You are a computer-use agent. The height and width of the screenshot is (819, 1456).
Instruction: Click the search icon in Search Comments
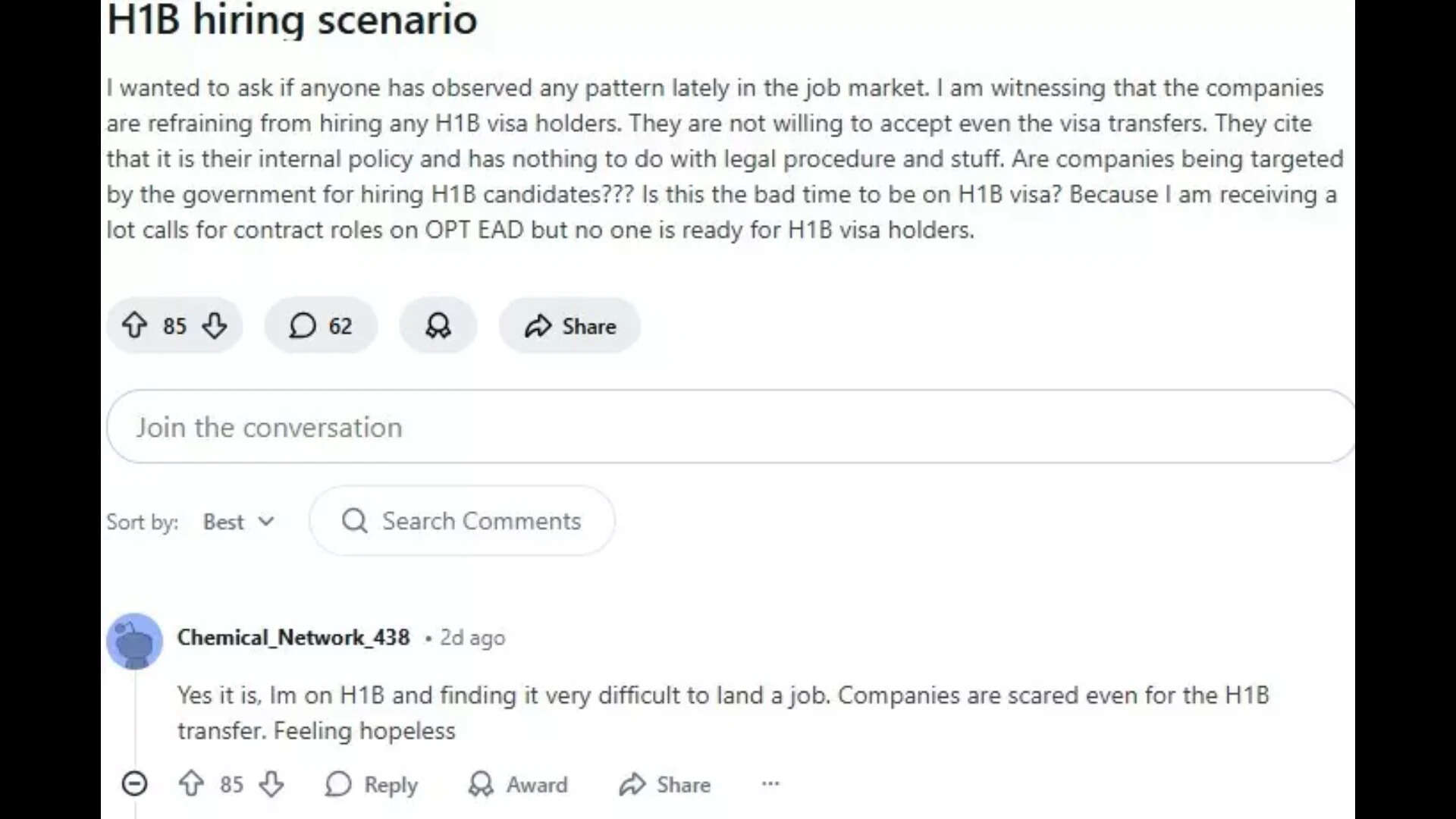tap(353, 521)
